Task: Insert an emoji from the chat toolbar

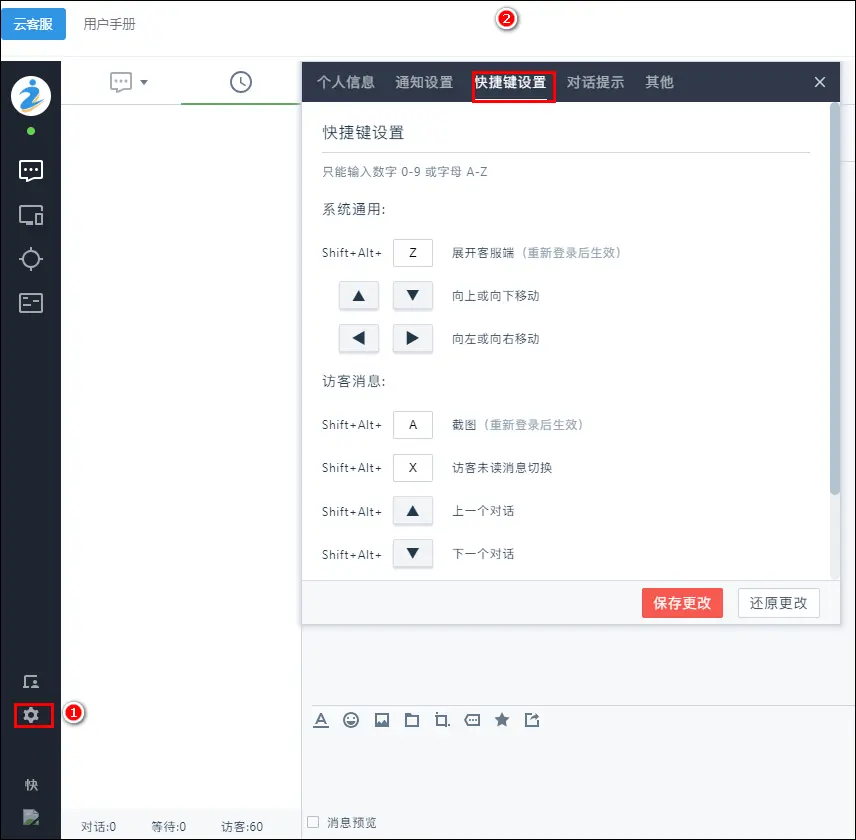Action: (351, 720)
